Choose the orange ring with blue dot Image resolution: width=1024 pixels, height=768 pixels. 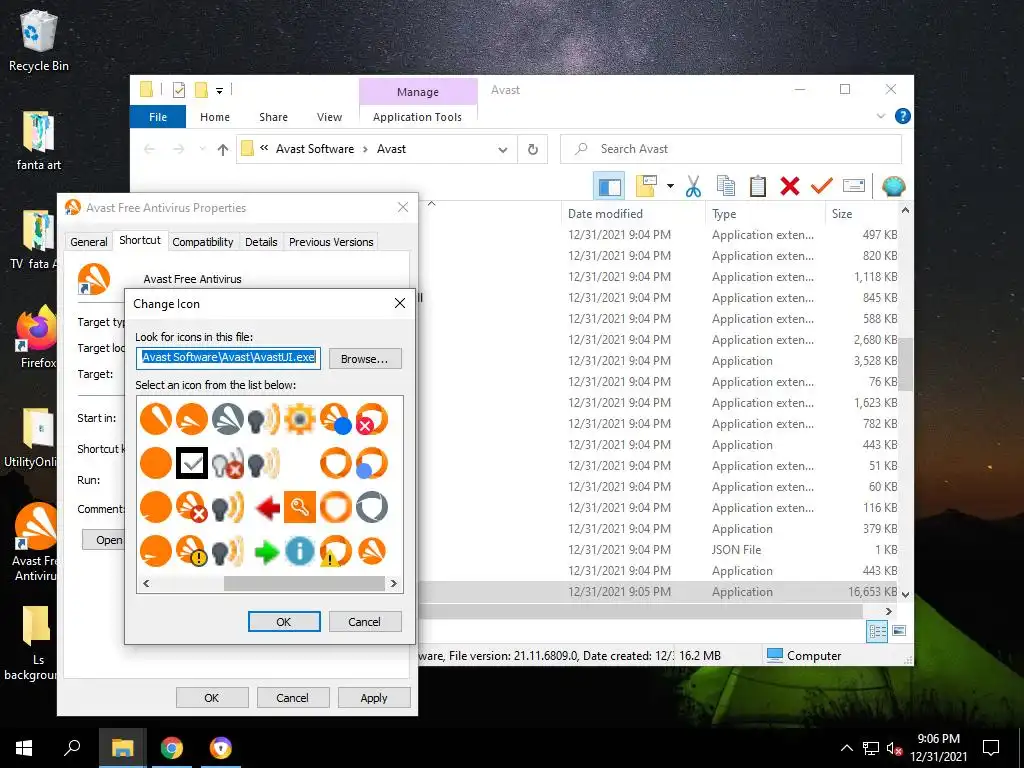(372, 463)
